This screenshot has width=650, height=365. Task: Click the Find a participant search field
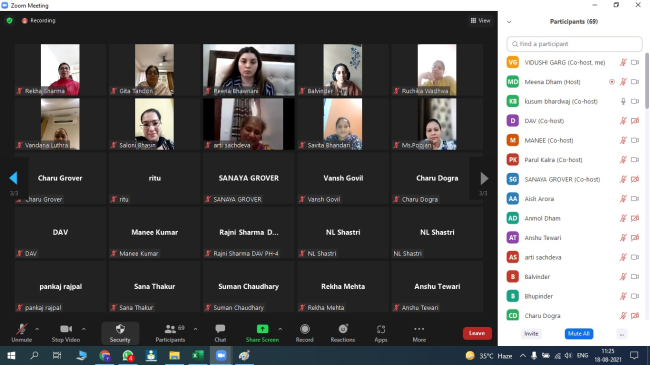tap(574, 44)
